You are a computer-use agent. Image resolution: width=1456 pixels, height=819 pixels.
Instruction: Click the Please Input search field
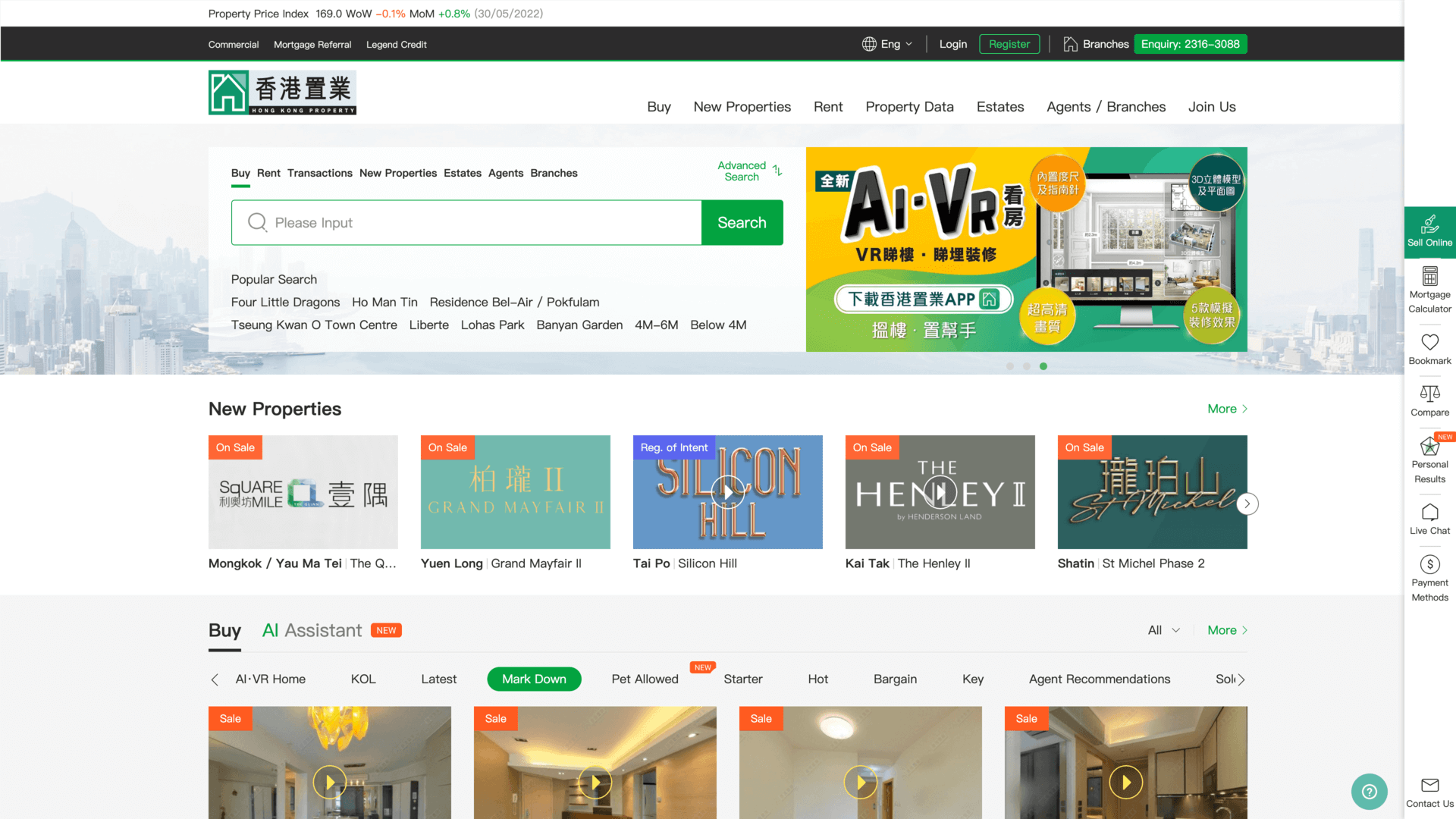click(x=466, y=222)
